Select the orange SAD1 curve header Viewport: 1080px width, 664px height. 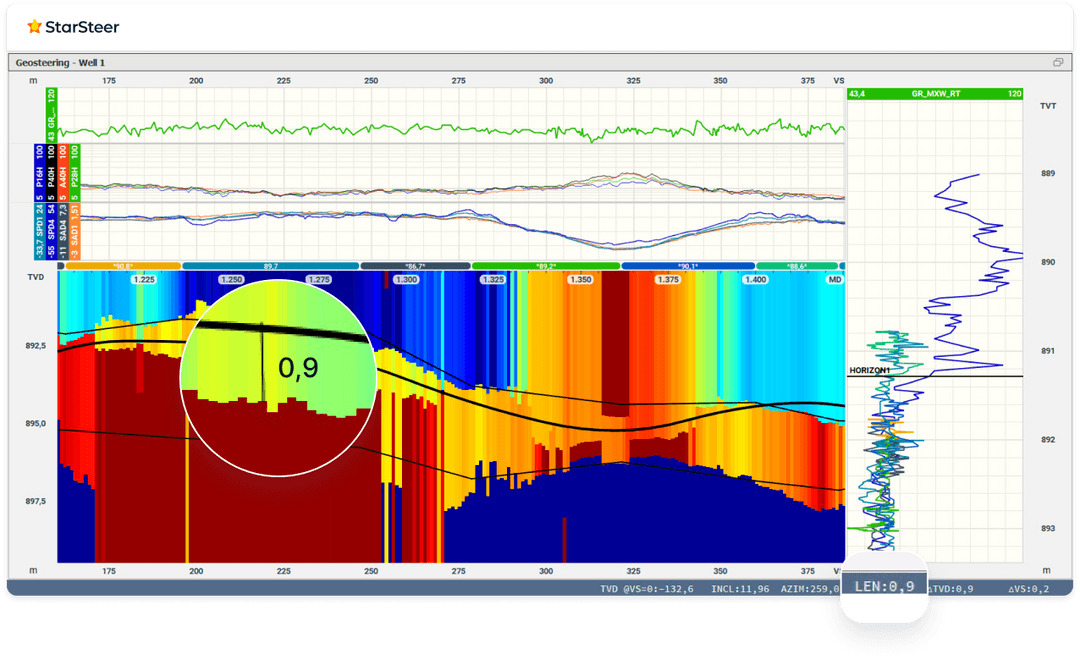[x=74, y=231]
